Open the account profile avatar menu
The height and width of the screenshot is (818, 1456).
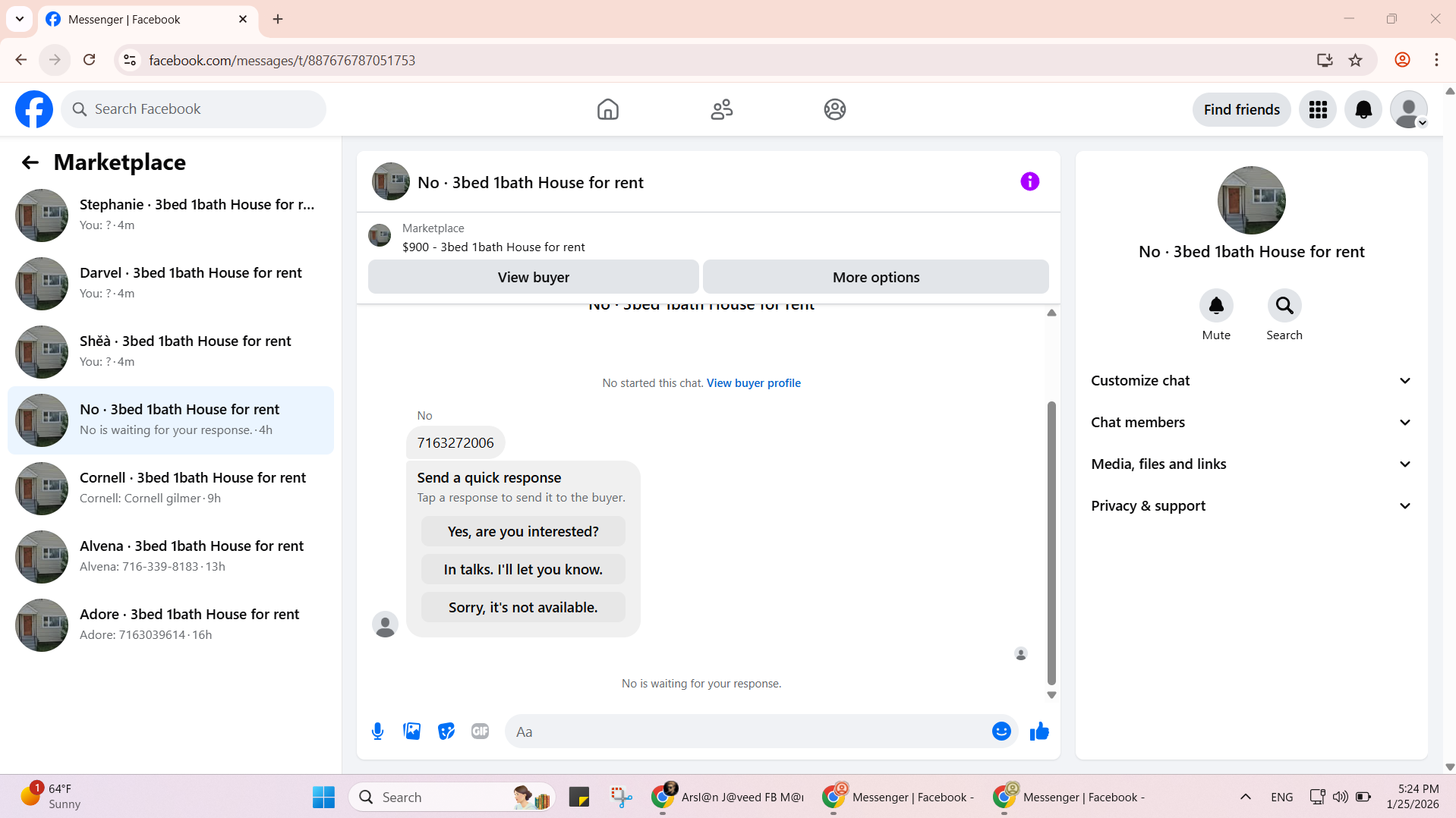point(1409,109)
